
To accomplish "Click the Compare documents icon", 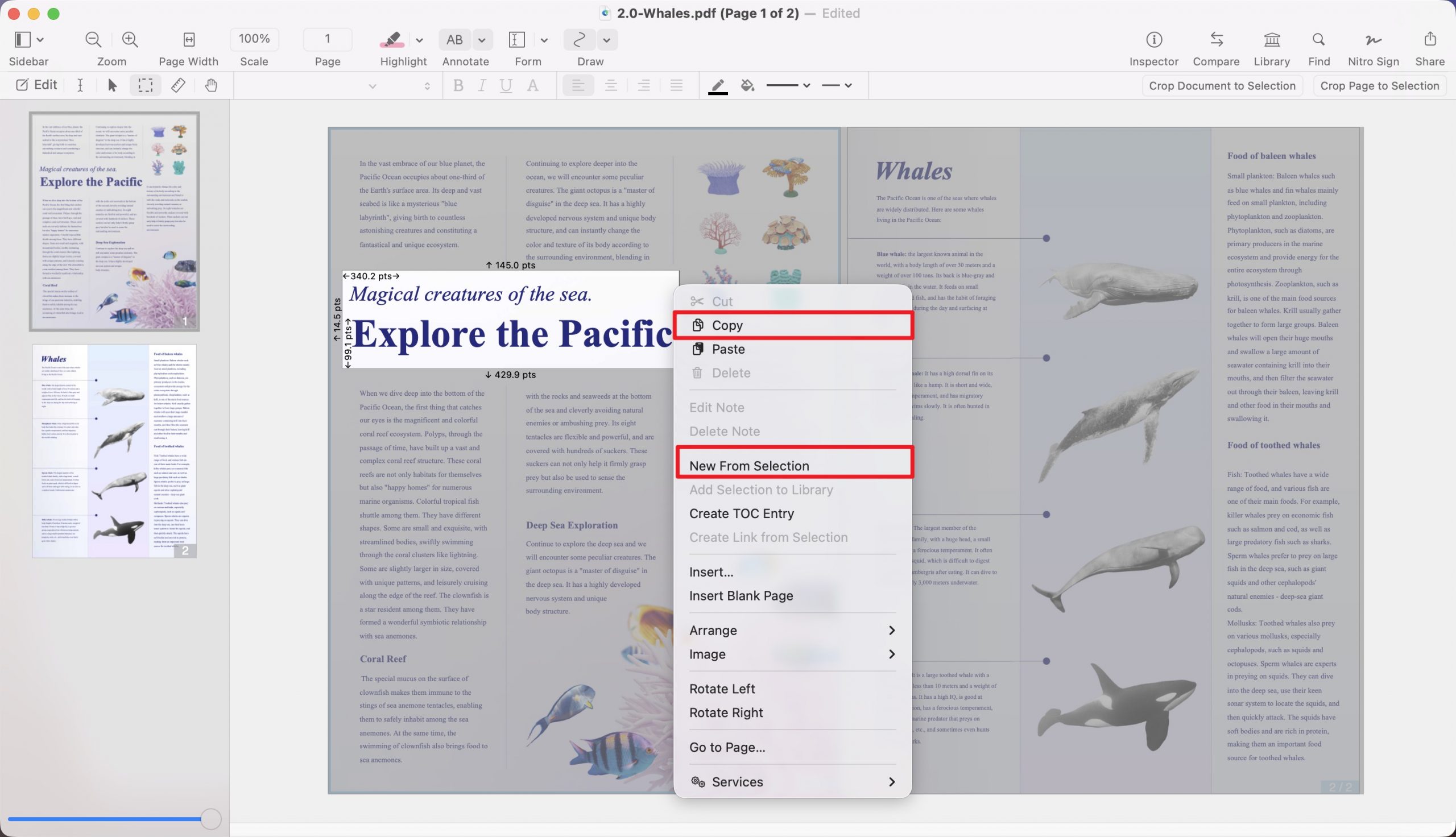I will (x=1217, y=40).
